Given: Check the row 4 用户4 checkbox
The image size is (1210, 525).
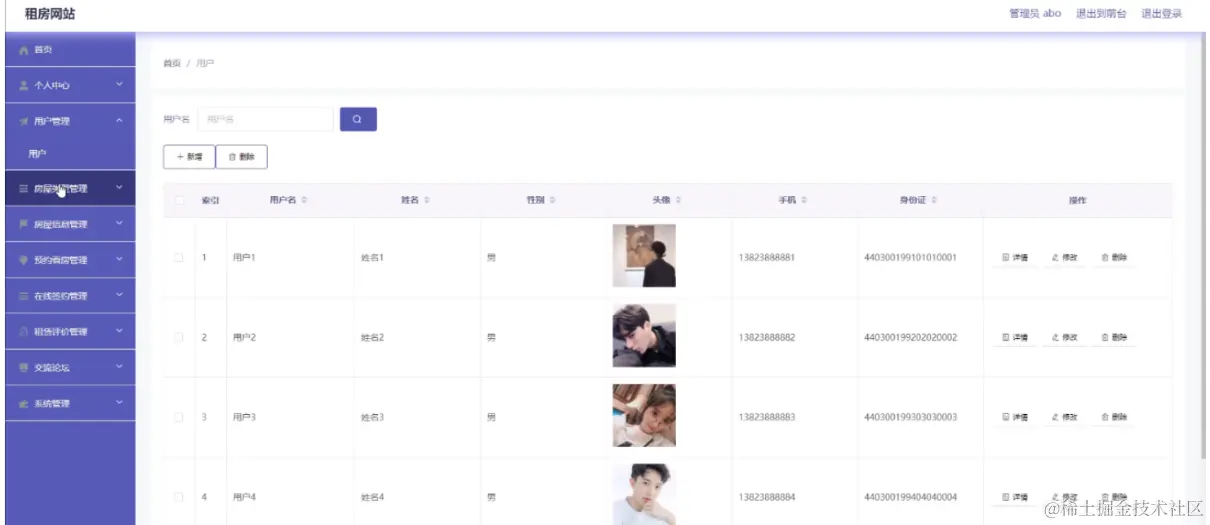Looking at the screenshot, I should pos(179,497).
